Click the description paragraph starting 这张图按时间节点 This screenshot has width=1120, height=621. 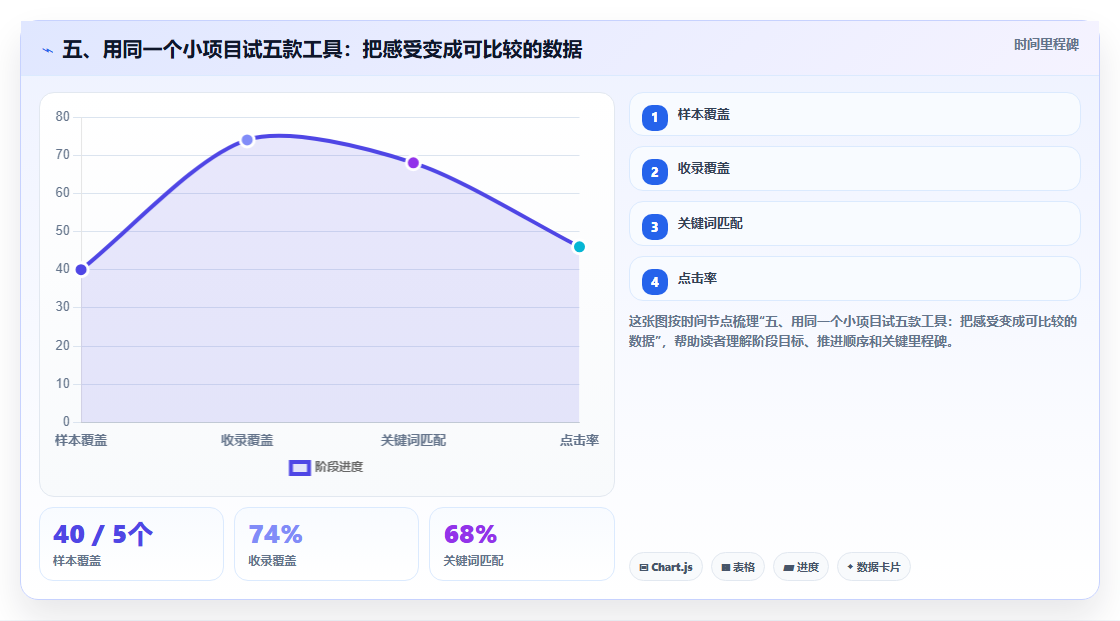(x=852, y=332)
